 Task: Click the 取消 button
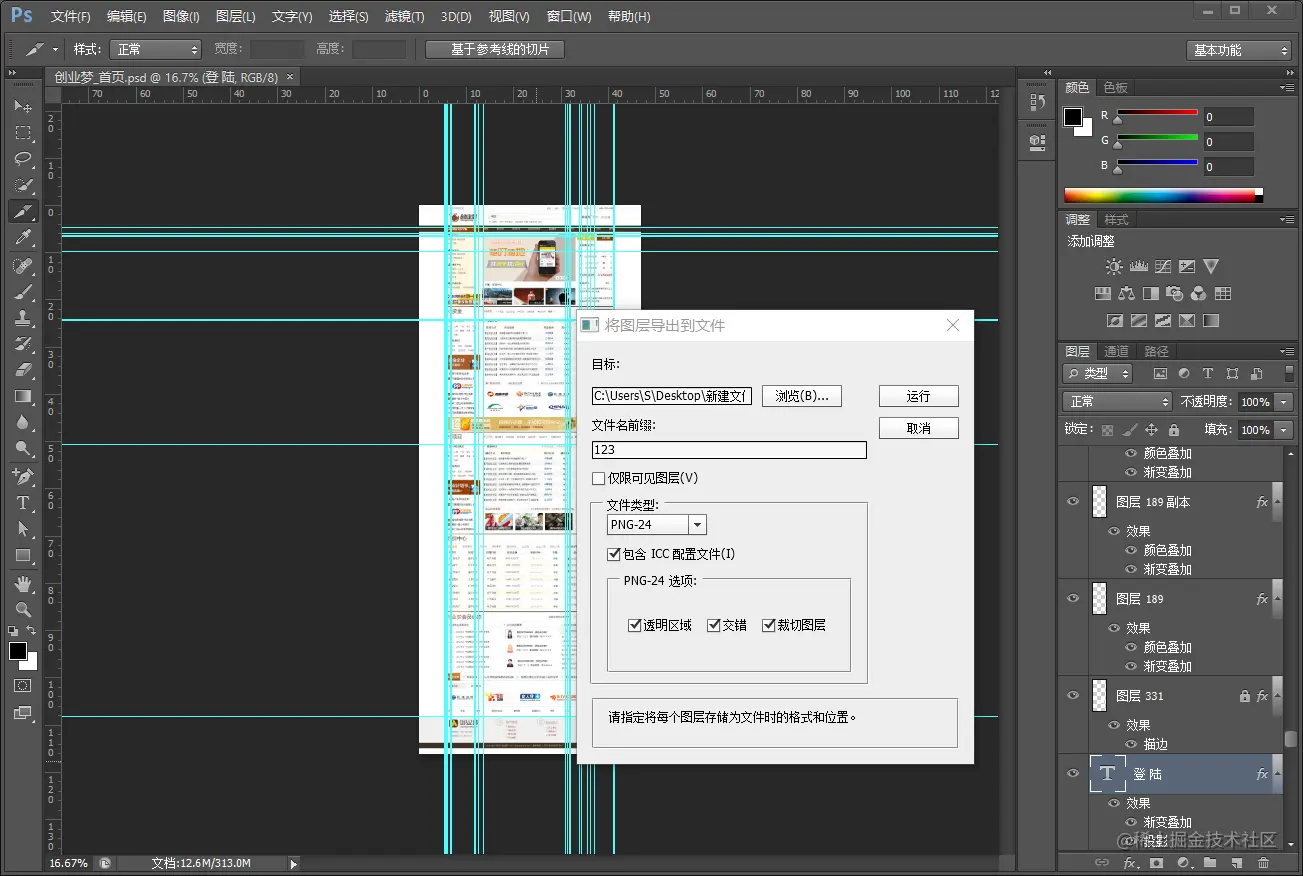pos(918,428)
